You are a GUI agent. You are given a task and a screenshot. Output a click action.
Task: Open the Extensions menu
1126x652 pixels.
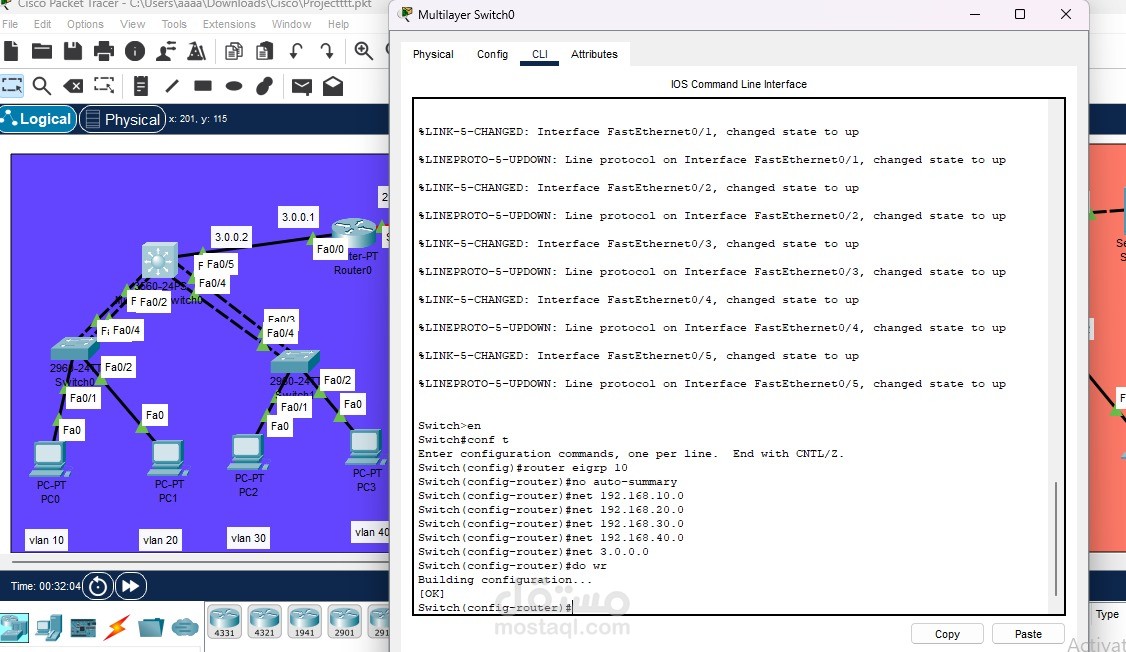point(228,24)
